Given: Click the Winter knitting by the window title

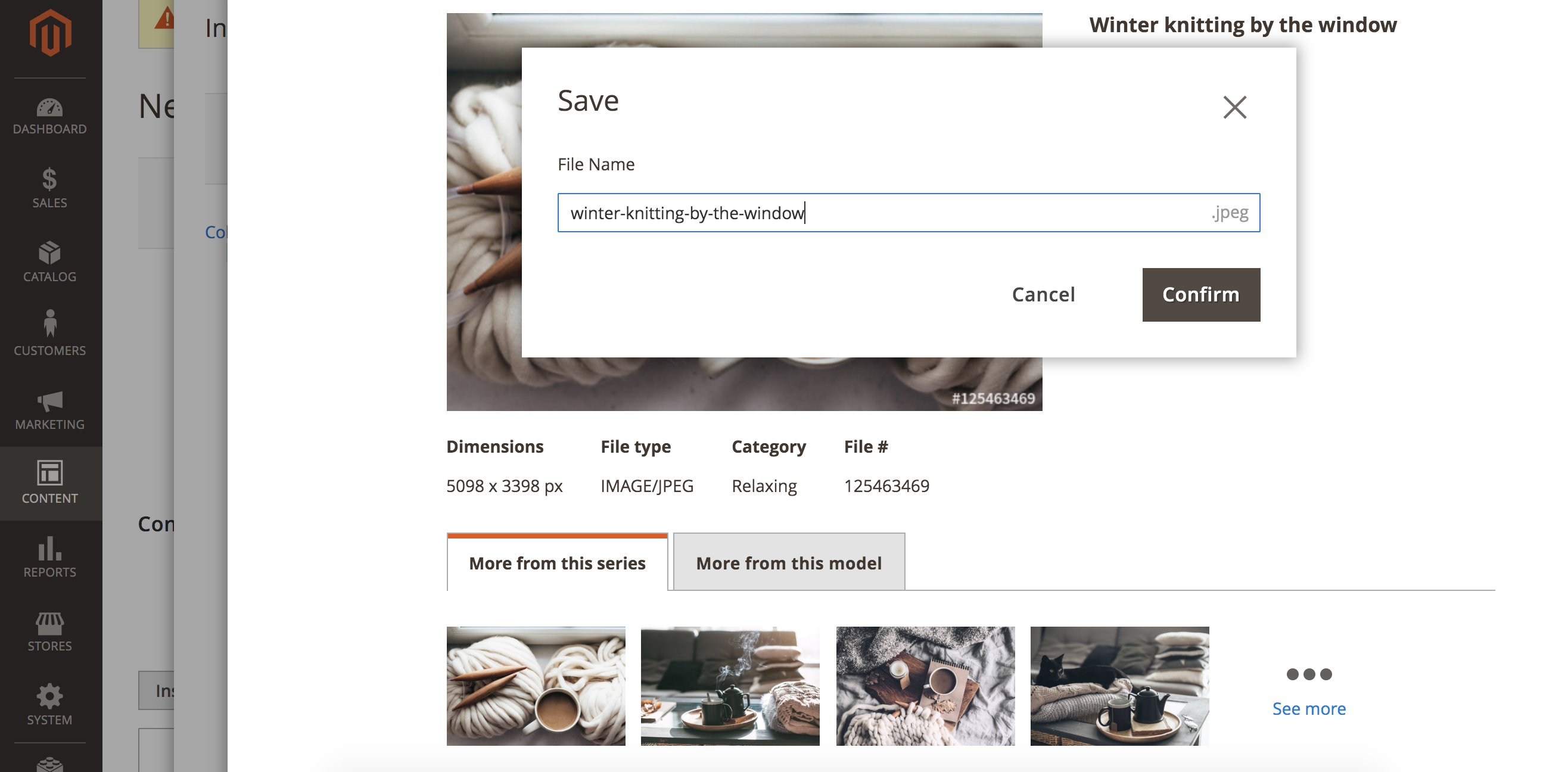Looking at the screenshot, I should (x=1242, y=25).
